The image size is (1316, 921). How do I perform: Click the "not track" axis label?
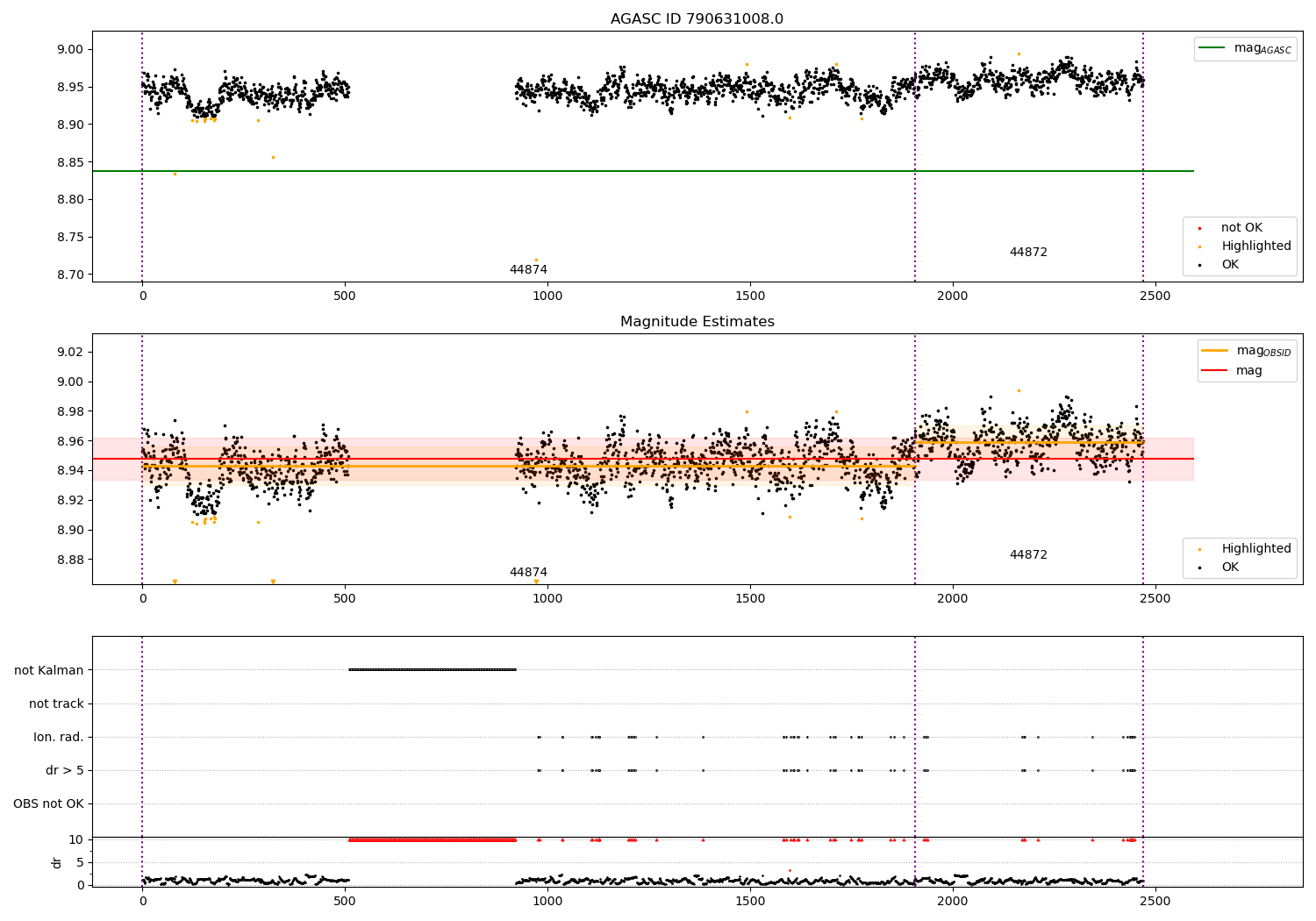(x=56, y=703)
